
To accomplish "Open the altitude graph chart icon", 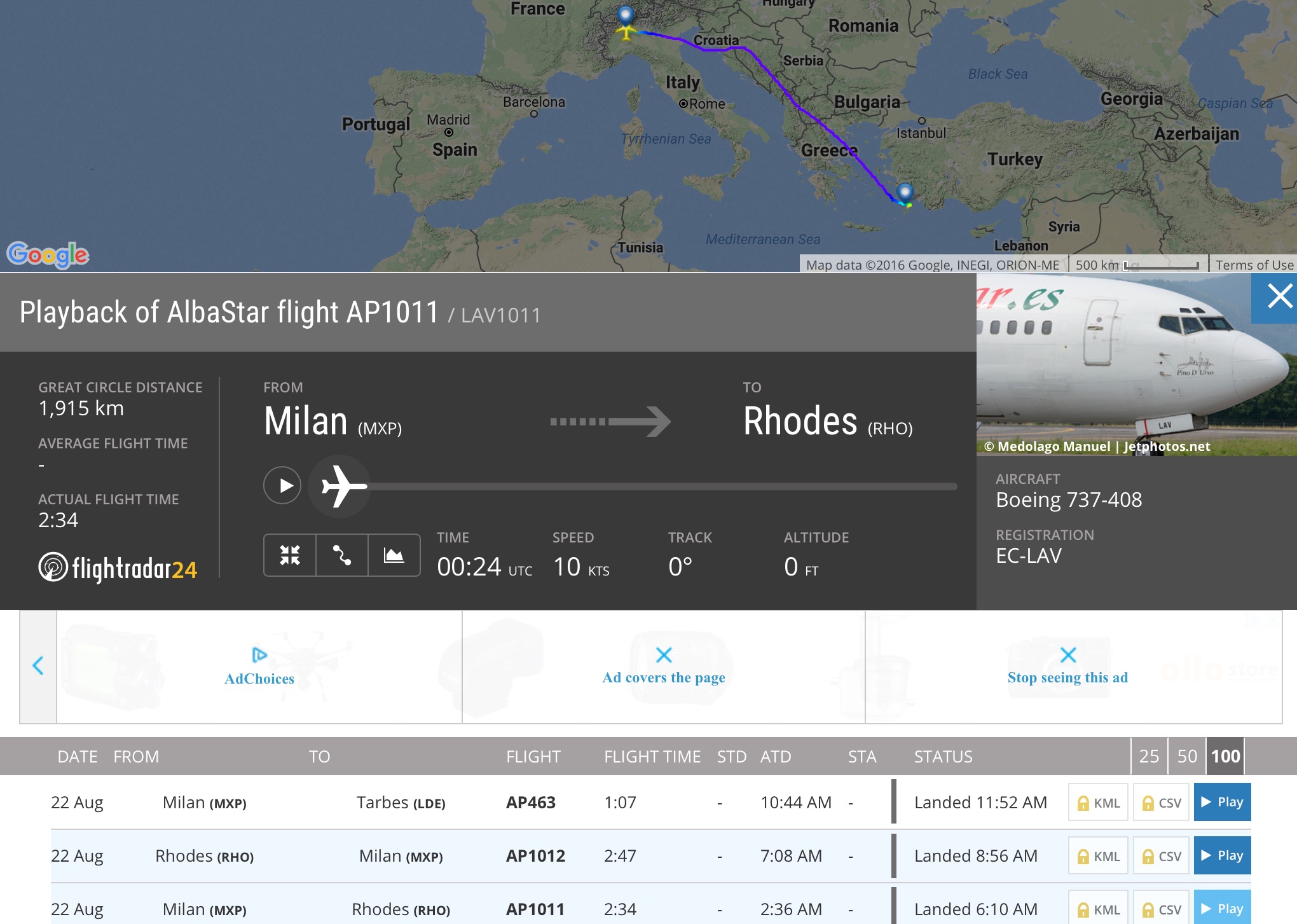I will [x=394, y=555].
